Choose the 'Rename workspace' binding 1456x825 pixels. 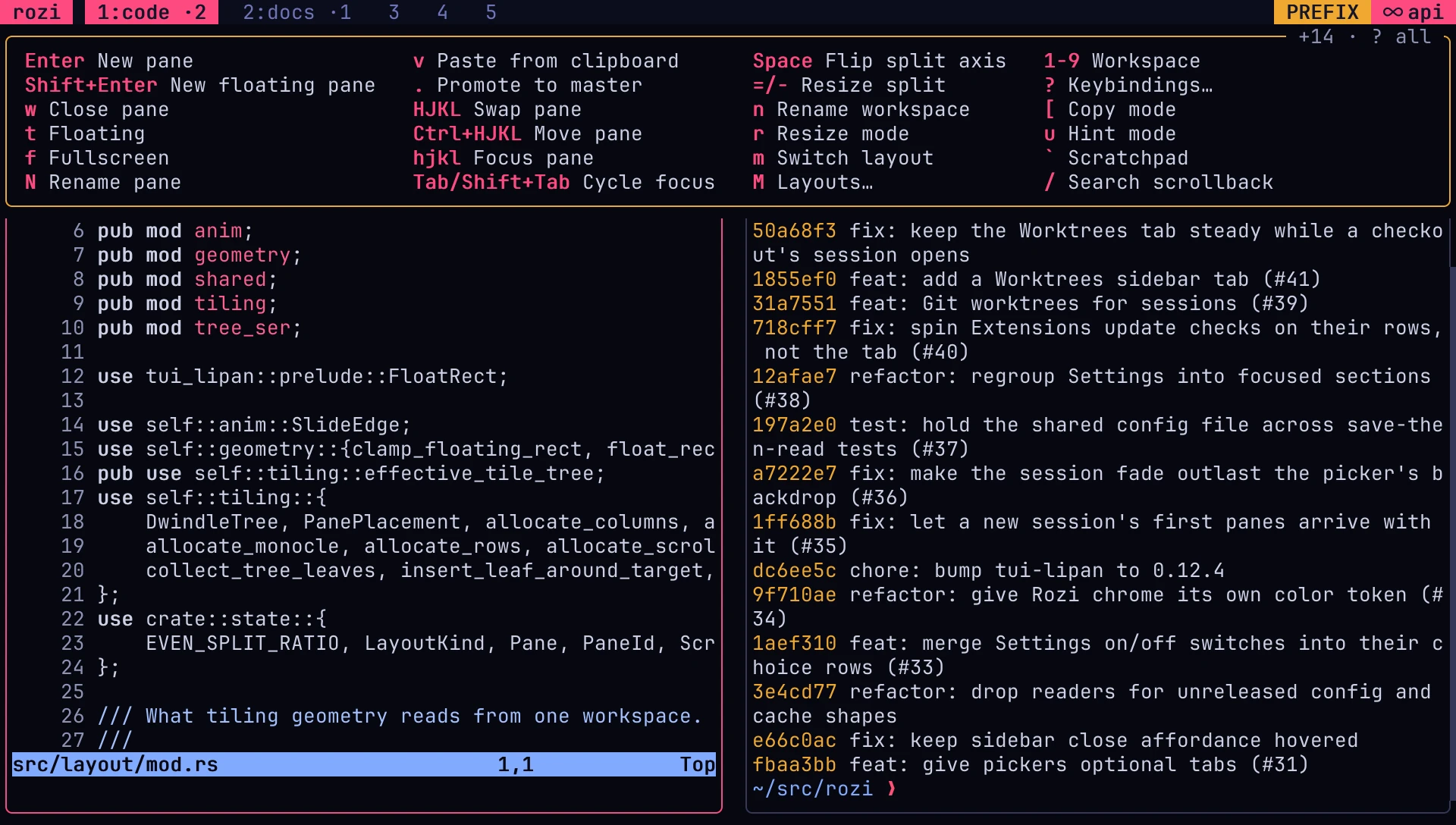click(x=861, y=109)
